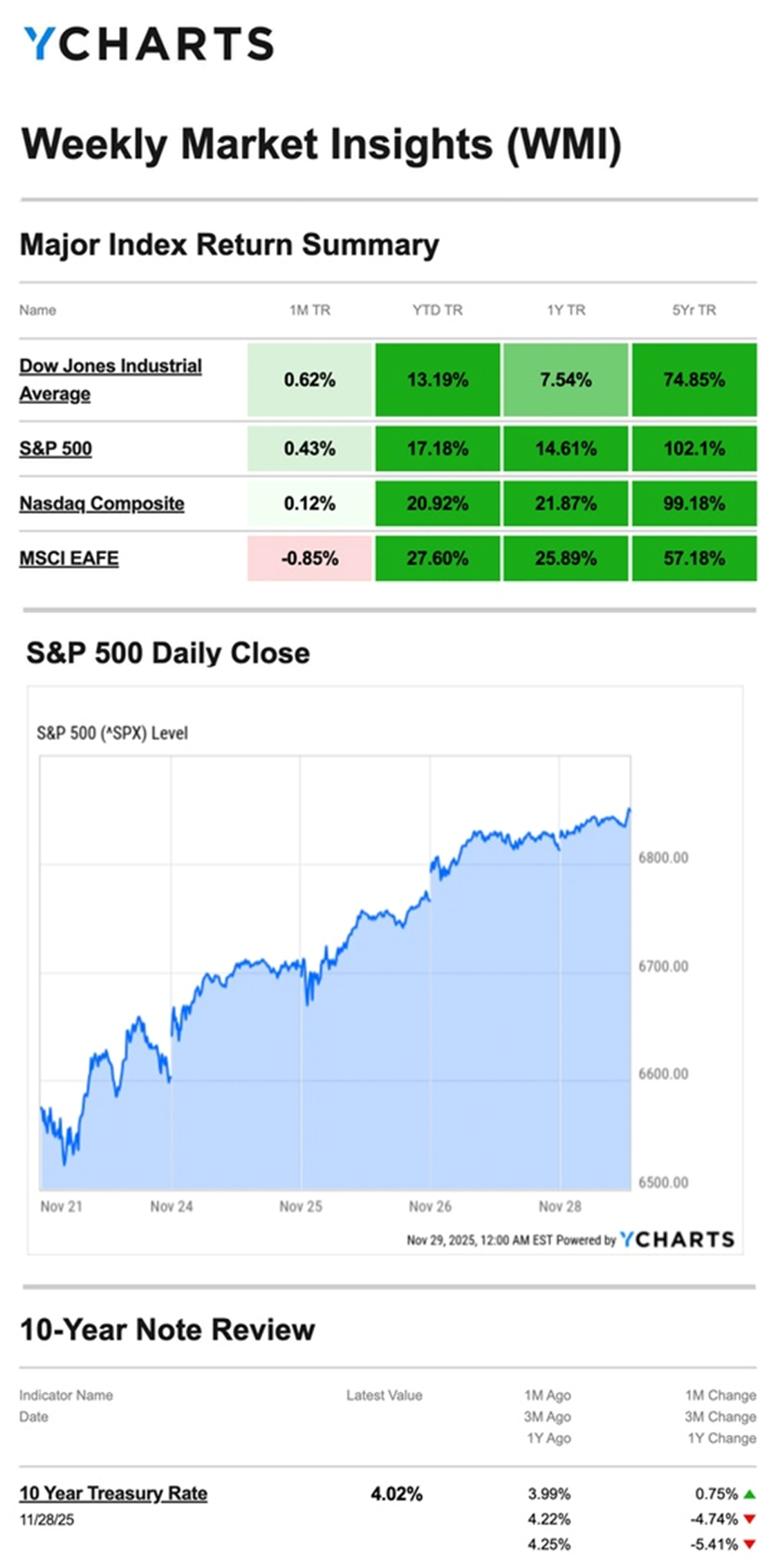Open the MSCI EAFE link
Viewport: 778px width, 1568px height.
coord(68,558)
